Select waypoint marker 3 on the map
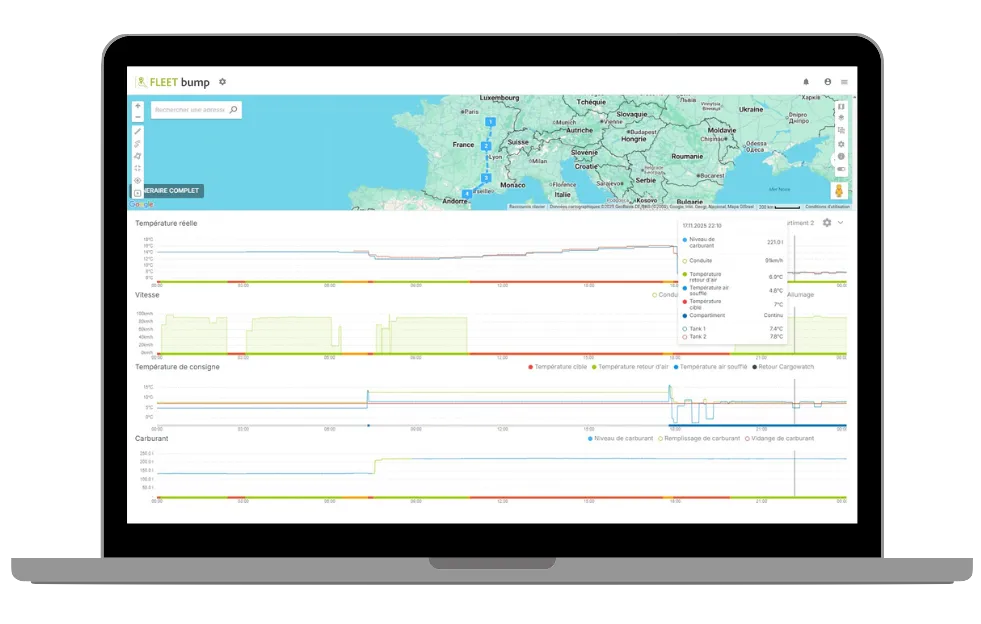Viewport: 981px width, 624px height. [x=485, y=178]
